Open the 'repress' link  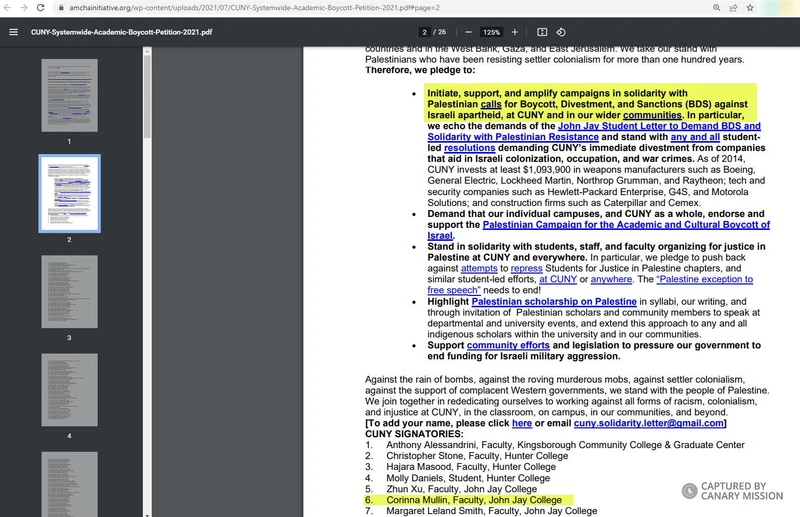click(x=527, y=268)
